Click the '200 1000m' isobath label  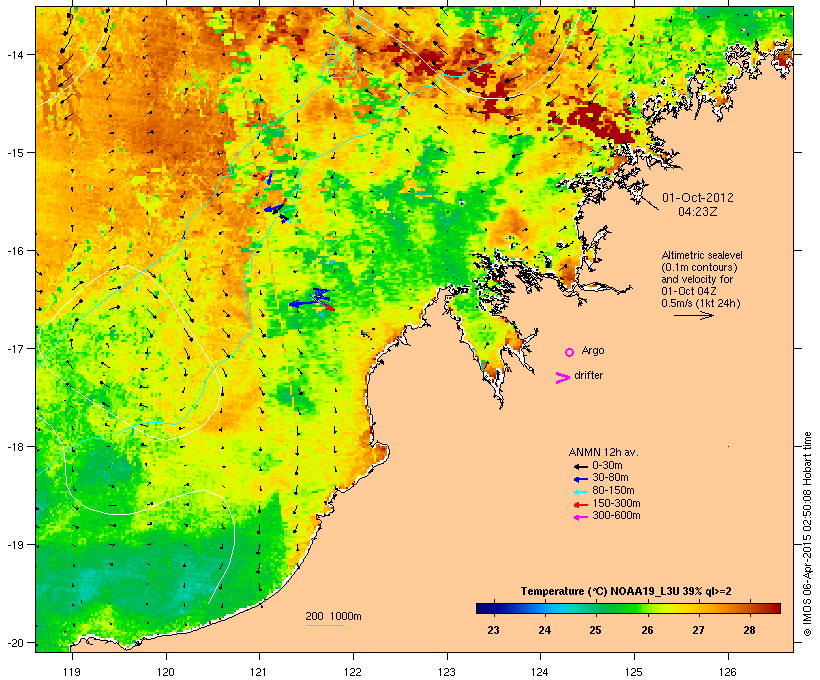click(333, 616)
